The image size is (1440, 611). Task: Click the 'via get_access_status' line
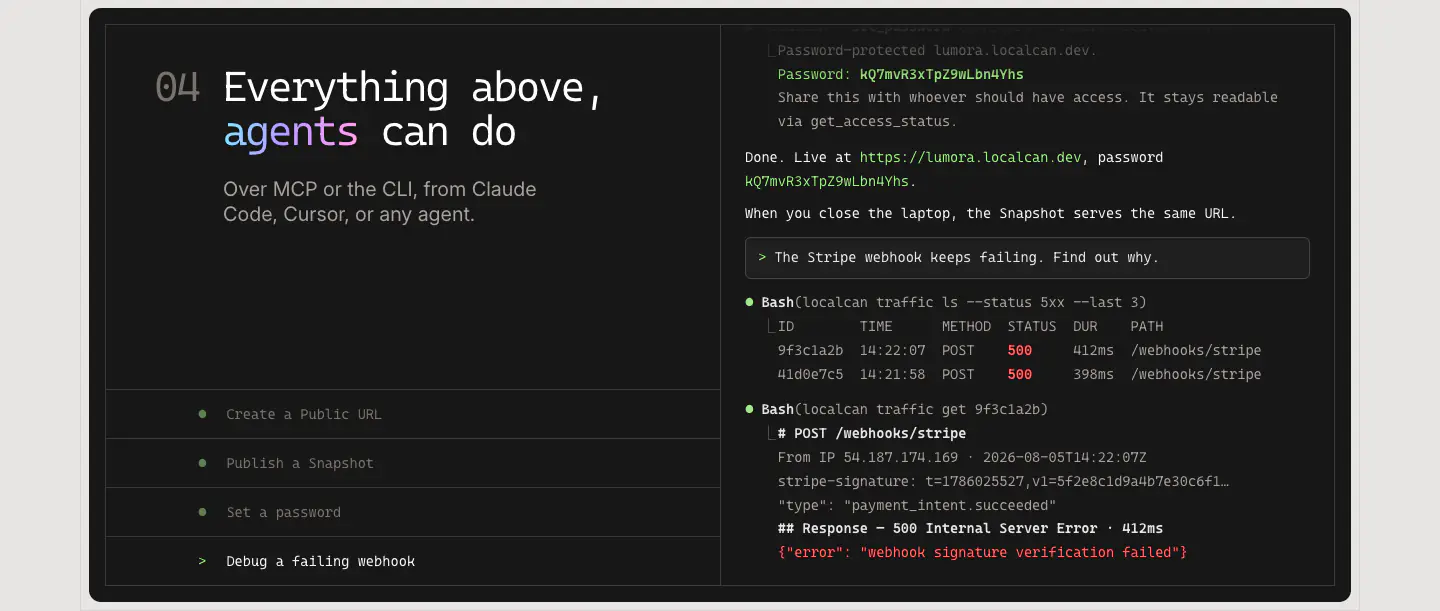(x=868, y=122)
